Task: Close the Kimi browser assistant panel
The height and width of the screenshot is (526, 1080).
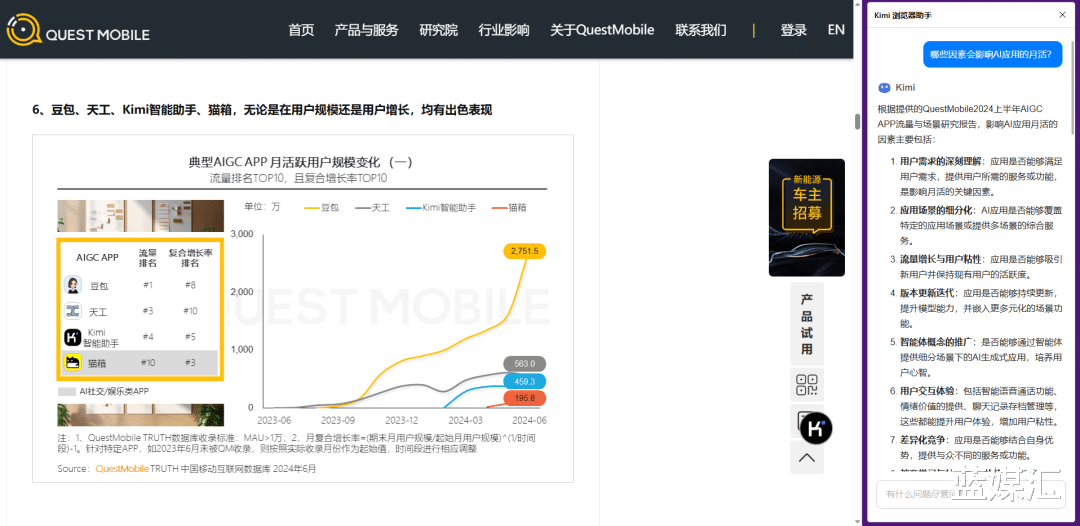Action: [x=1062, y=14]
